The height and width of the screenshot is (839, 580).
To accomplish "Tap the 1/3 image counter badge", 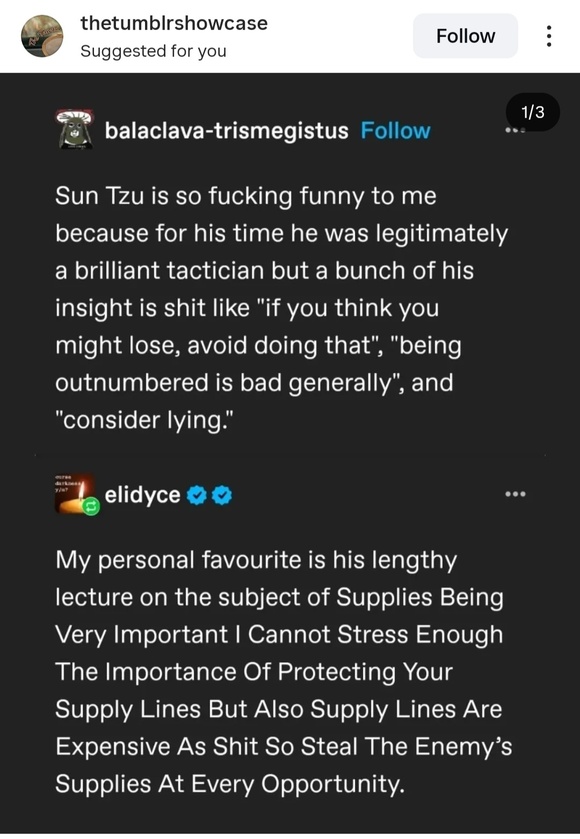I will point(532,112).
